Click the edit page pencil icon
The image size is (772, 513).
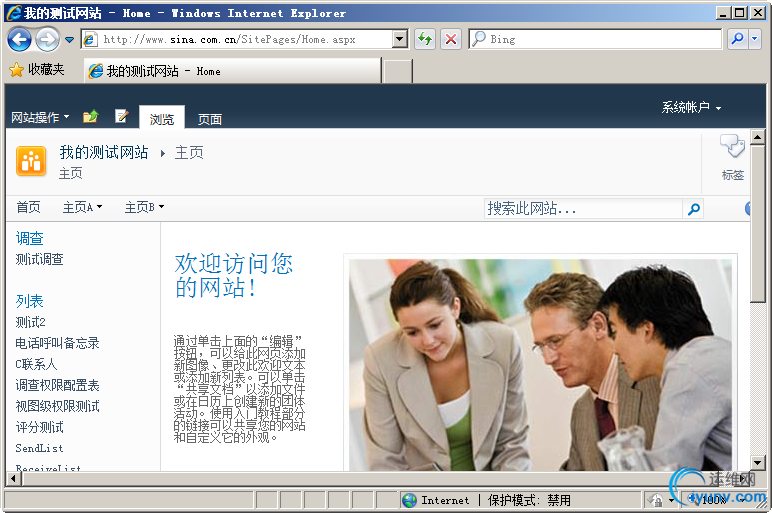point(121,117)
